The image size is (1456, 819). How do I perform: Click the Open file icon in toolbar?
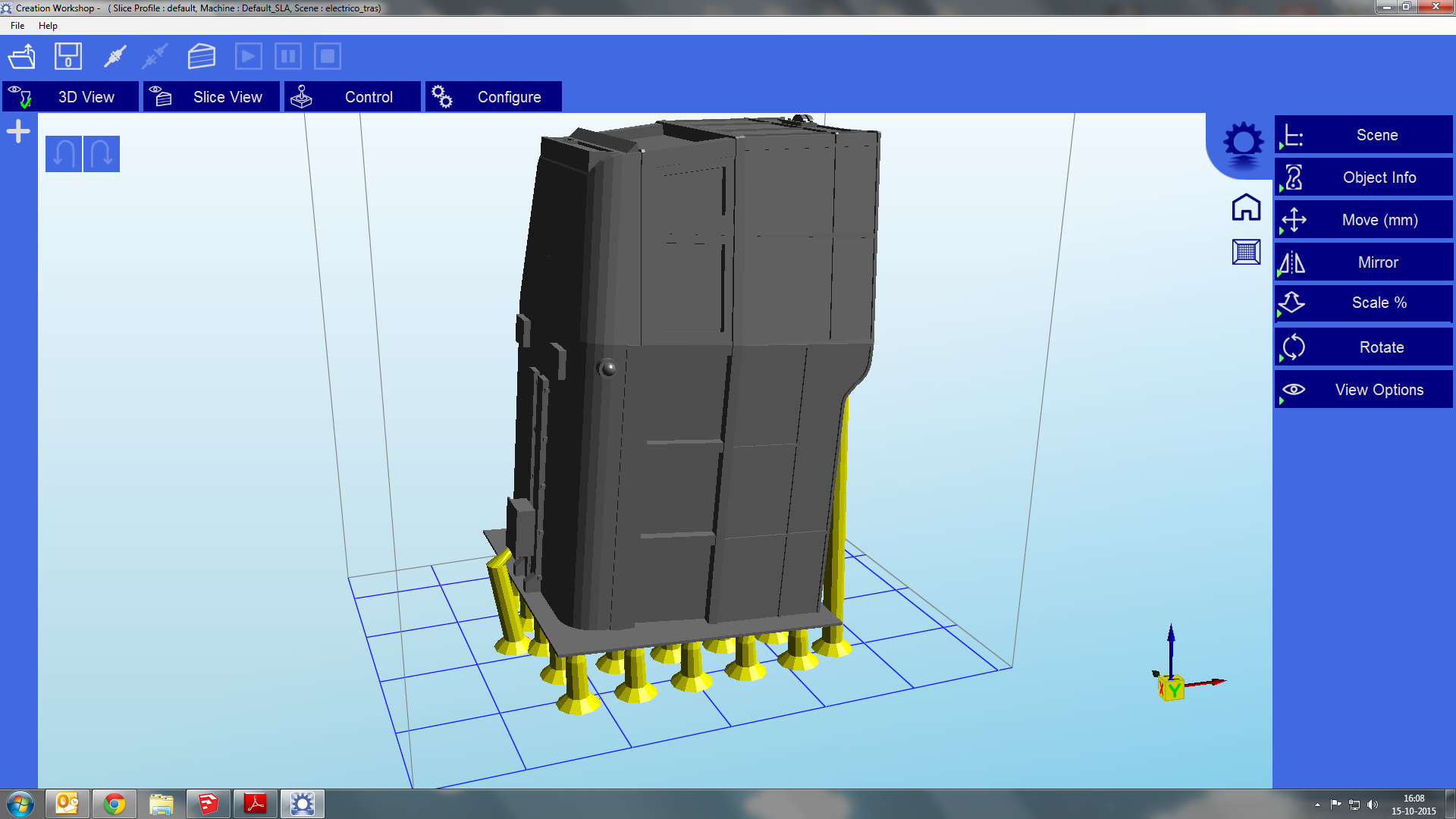pos(22,57)
